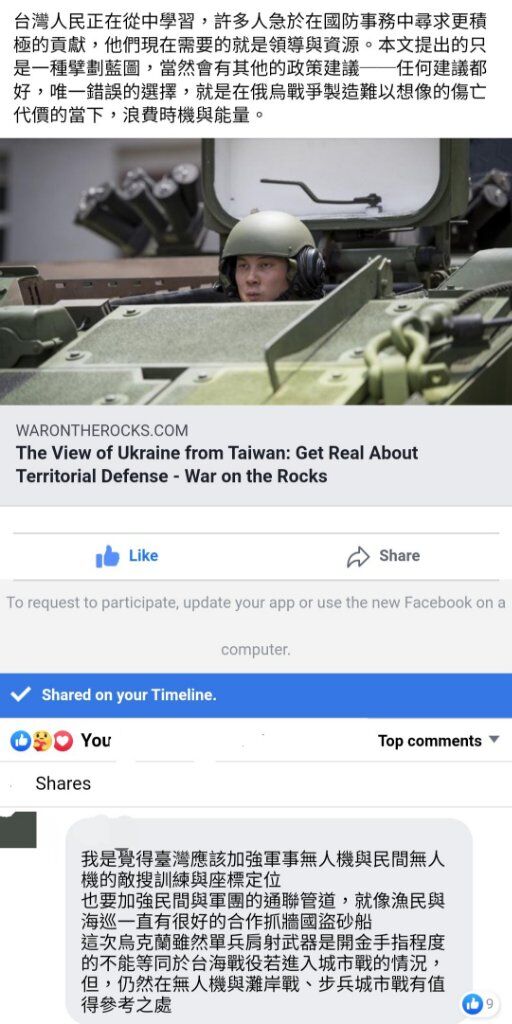Click the red heart reaction icon
Viewport: 512px width, 1024px height.
coord(63,741)
